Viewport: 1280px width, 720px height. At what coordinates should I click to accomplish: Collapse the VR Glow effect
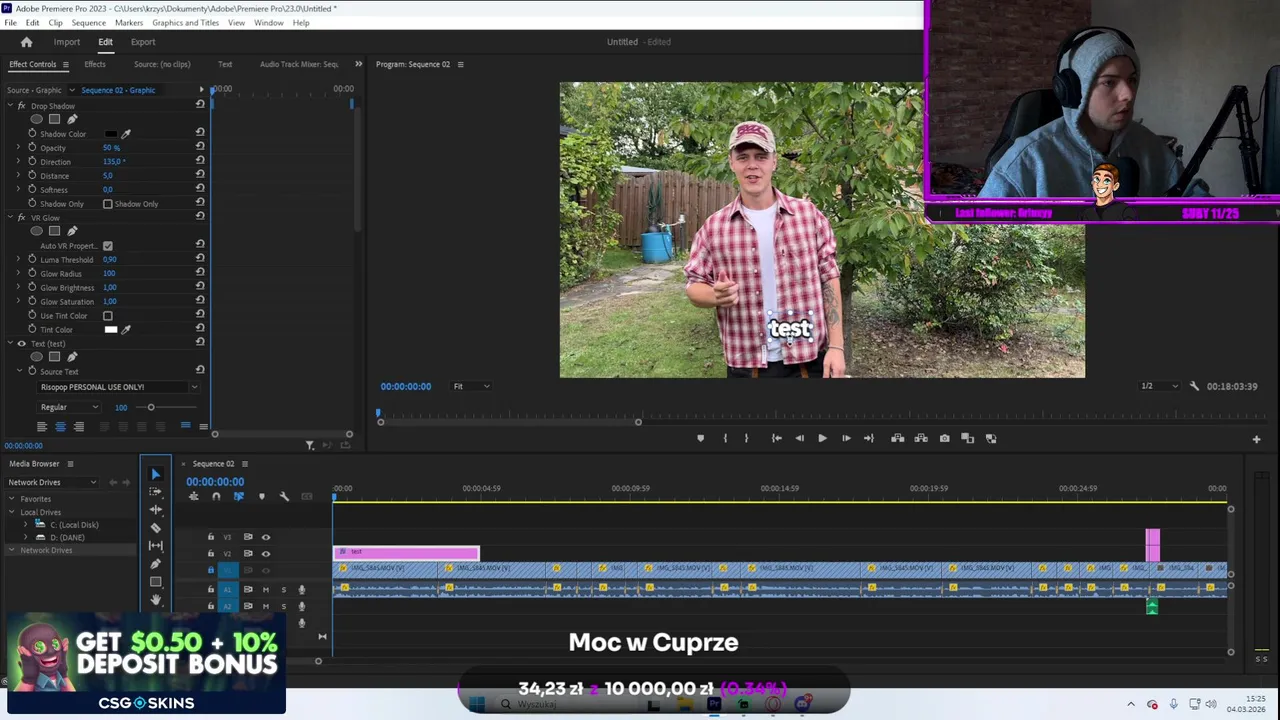(x=9, y=218)
